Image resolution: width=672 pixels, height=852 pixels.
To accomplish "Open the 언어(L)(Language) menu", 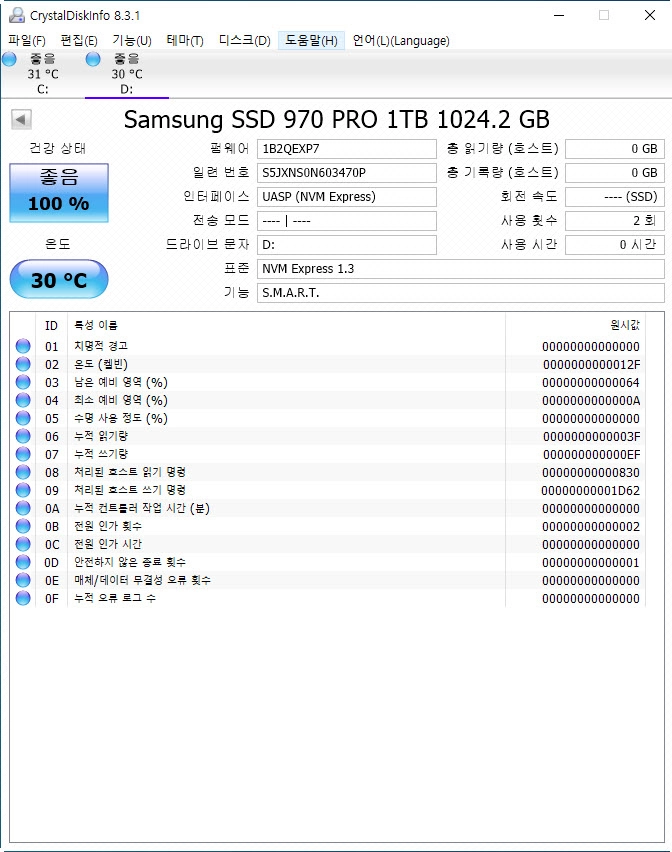I will coord(401,41).
